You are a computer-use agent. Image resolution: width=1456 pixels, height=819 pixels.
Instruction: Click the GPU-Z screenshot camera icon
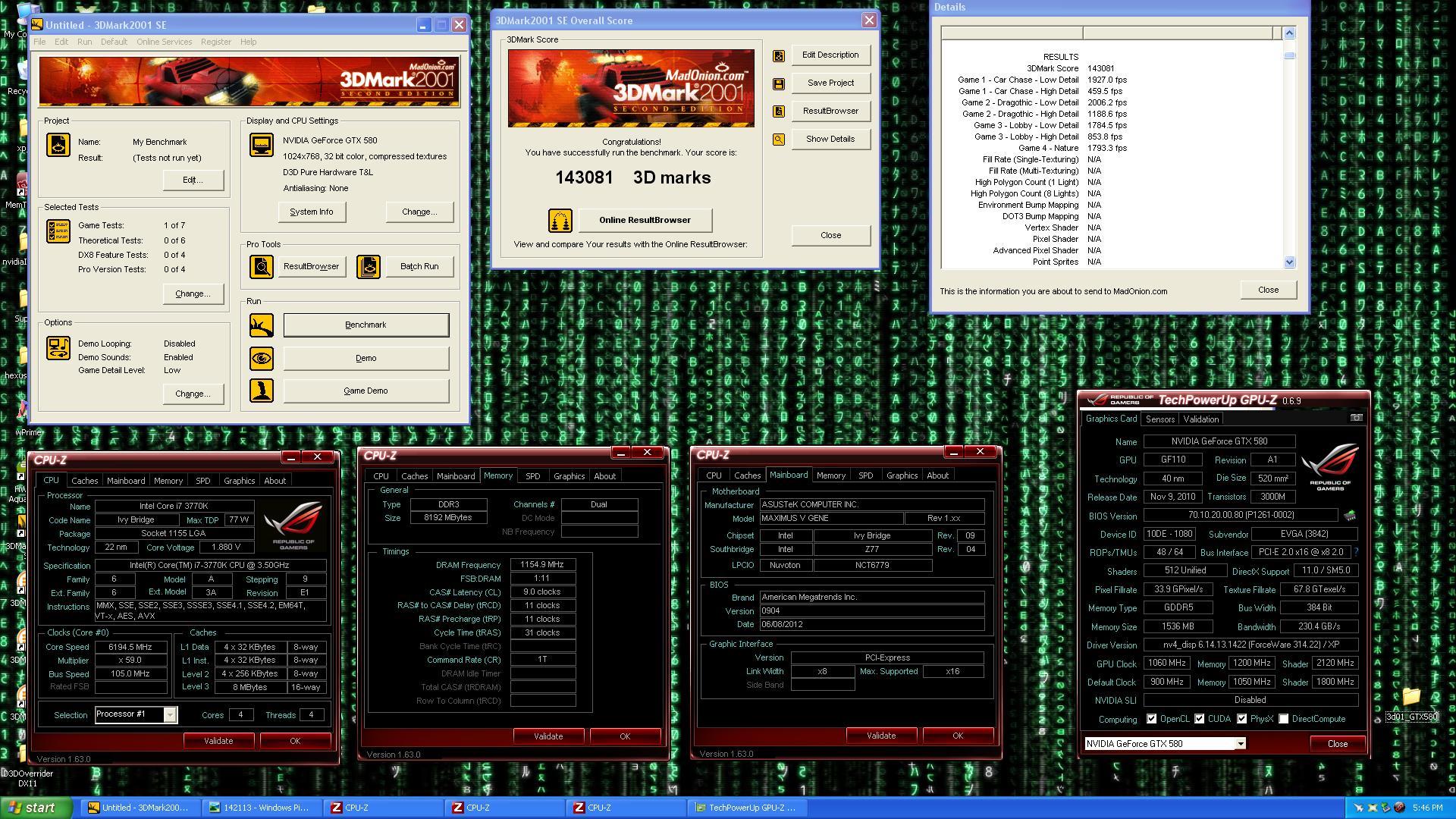coord(1356,418)
